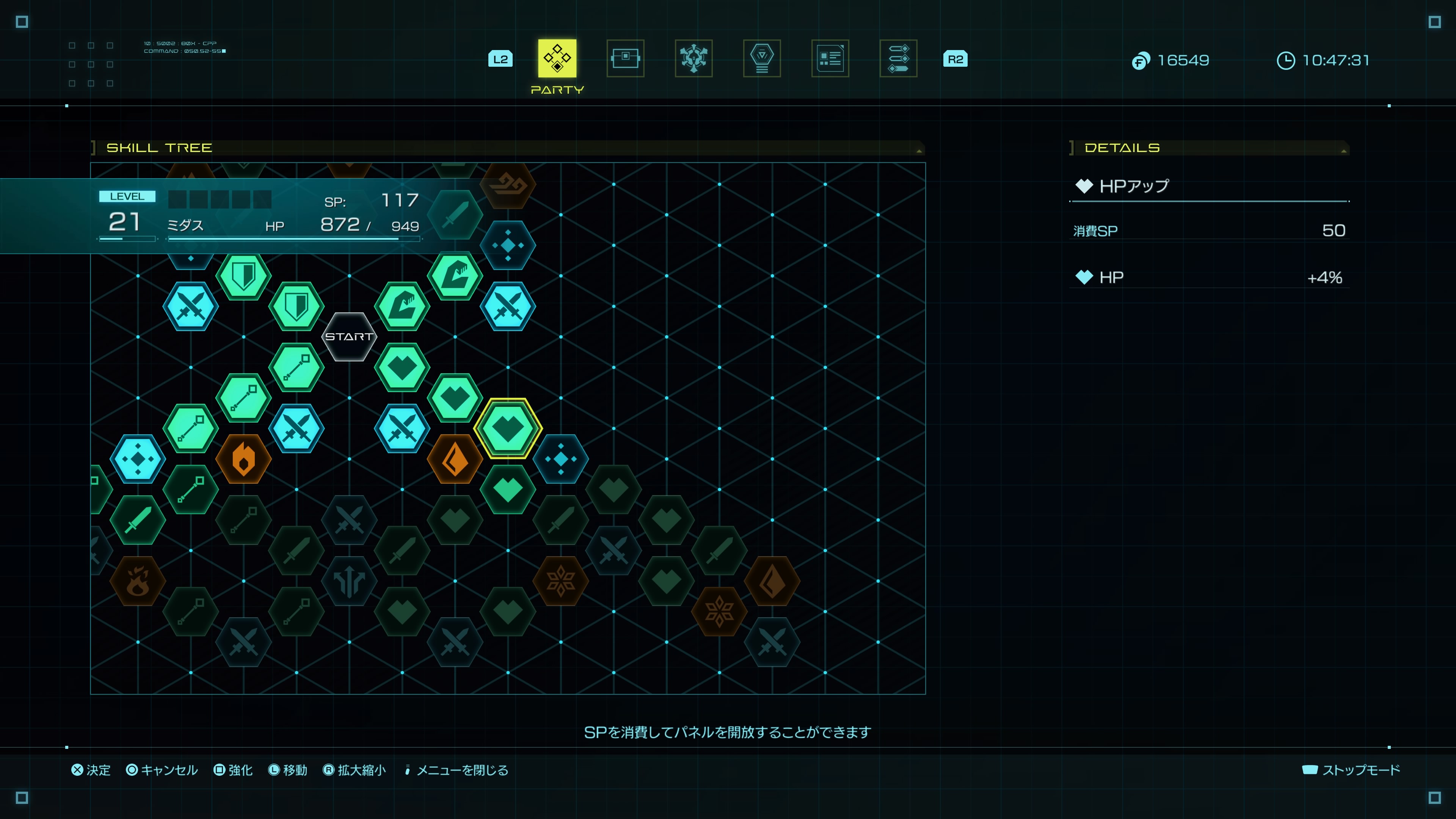The image size is (1456, 819).
Task: Switch to the inventory chest tab
Action: 625,58
